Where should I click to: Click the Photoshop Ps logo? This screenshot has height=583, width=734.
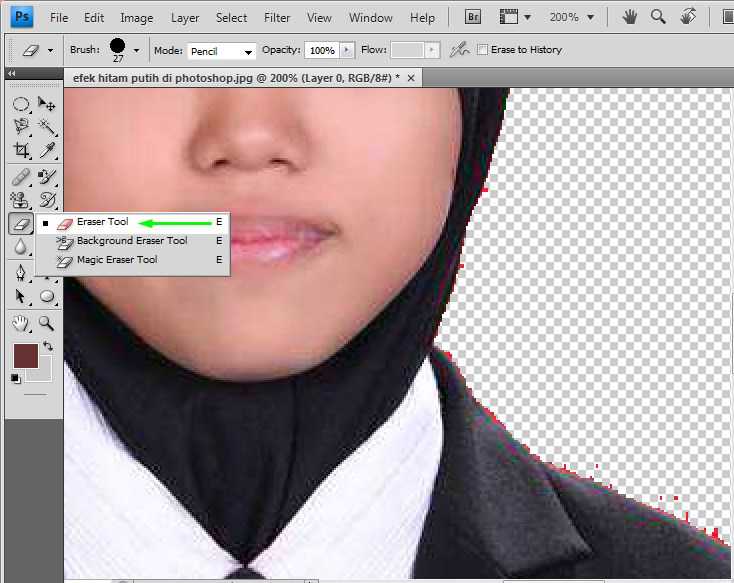(21, 17)
